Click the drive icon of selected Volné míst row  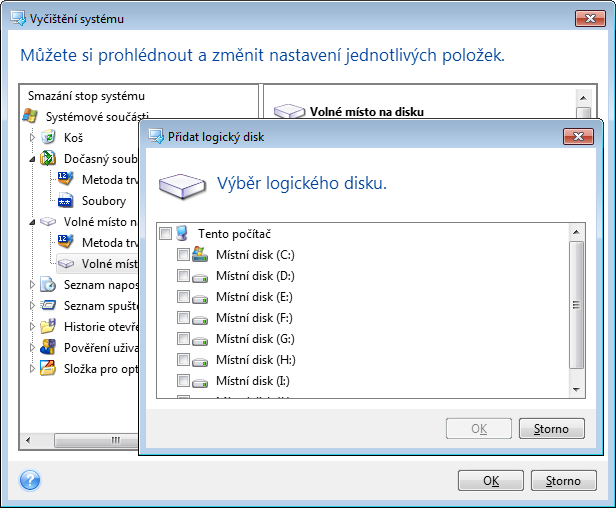coord(66,263)
